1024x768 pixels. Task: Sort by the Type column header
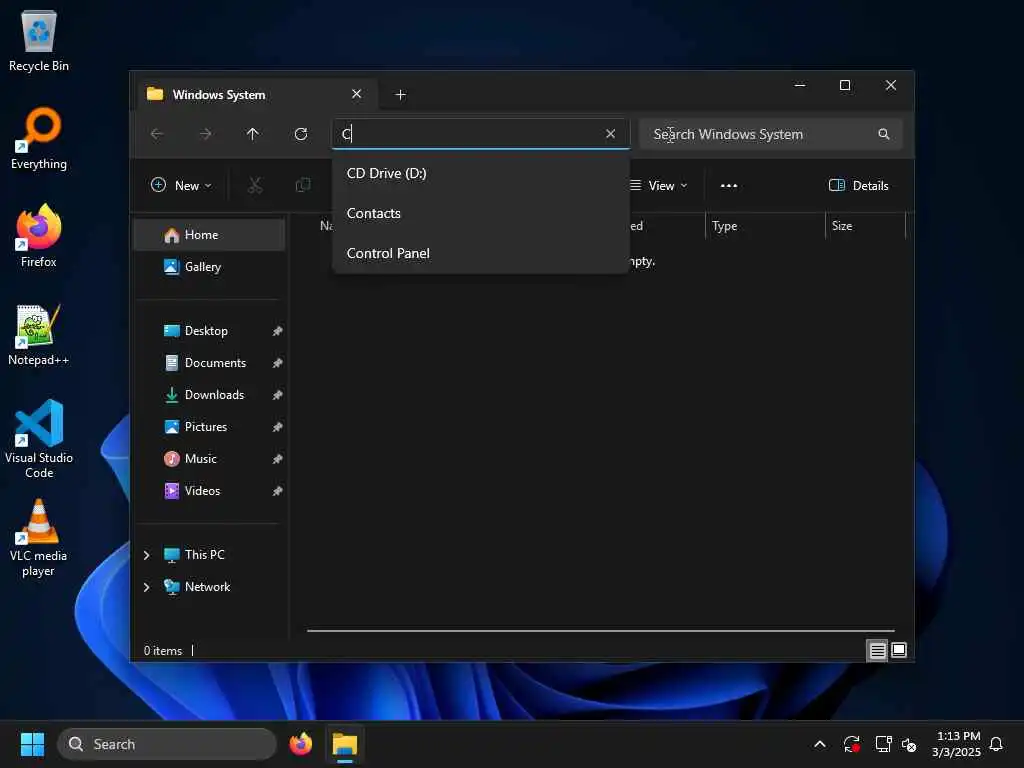click(x=765, y=226)
